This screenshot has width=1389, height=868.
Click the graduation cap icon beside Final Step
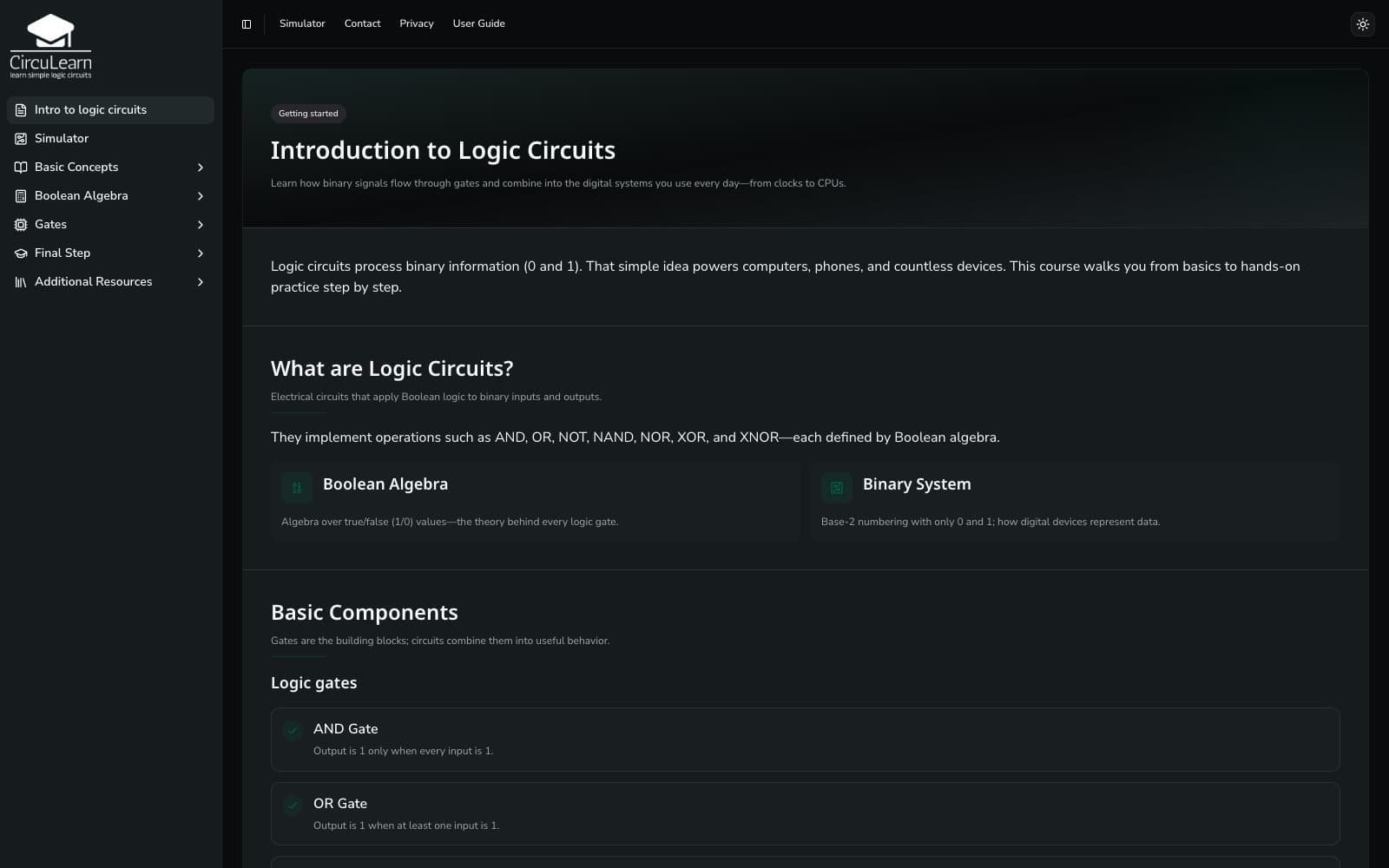21,253
